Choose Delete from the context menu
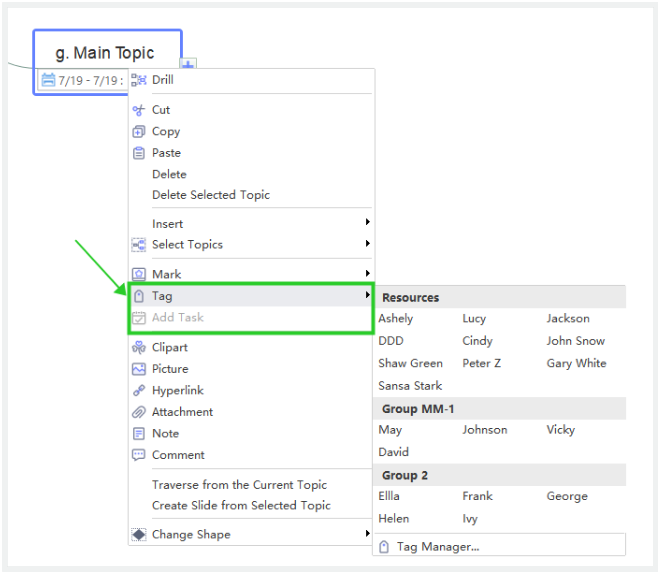The width and height of the screenshot is (658, 572). 169,175
